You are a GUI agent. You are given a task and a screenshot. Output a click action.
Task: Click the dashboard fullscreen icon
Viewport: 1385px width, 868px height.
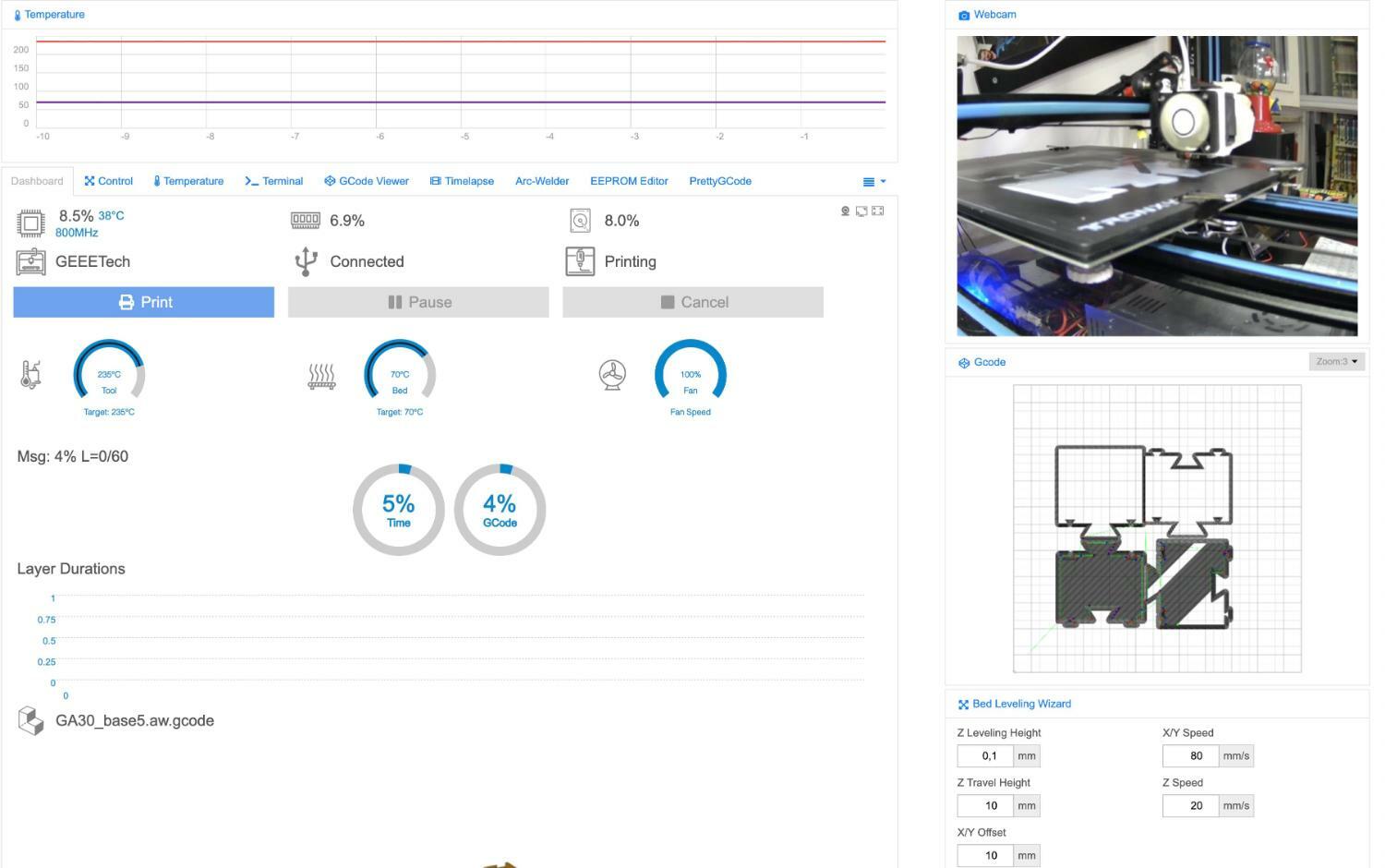pyautogui.click(x=878, y=211)
